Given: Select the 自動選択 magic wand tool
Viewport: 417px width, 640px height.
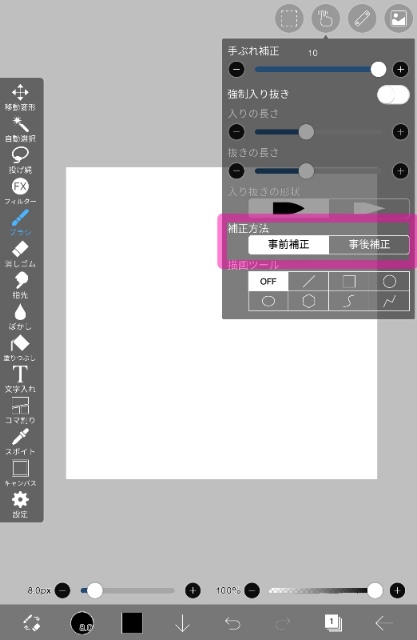Looking at the screenshot, I should point(20,129).
